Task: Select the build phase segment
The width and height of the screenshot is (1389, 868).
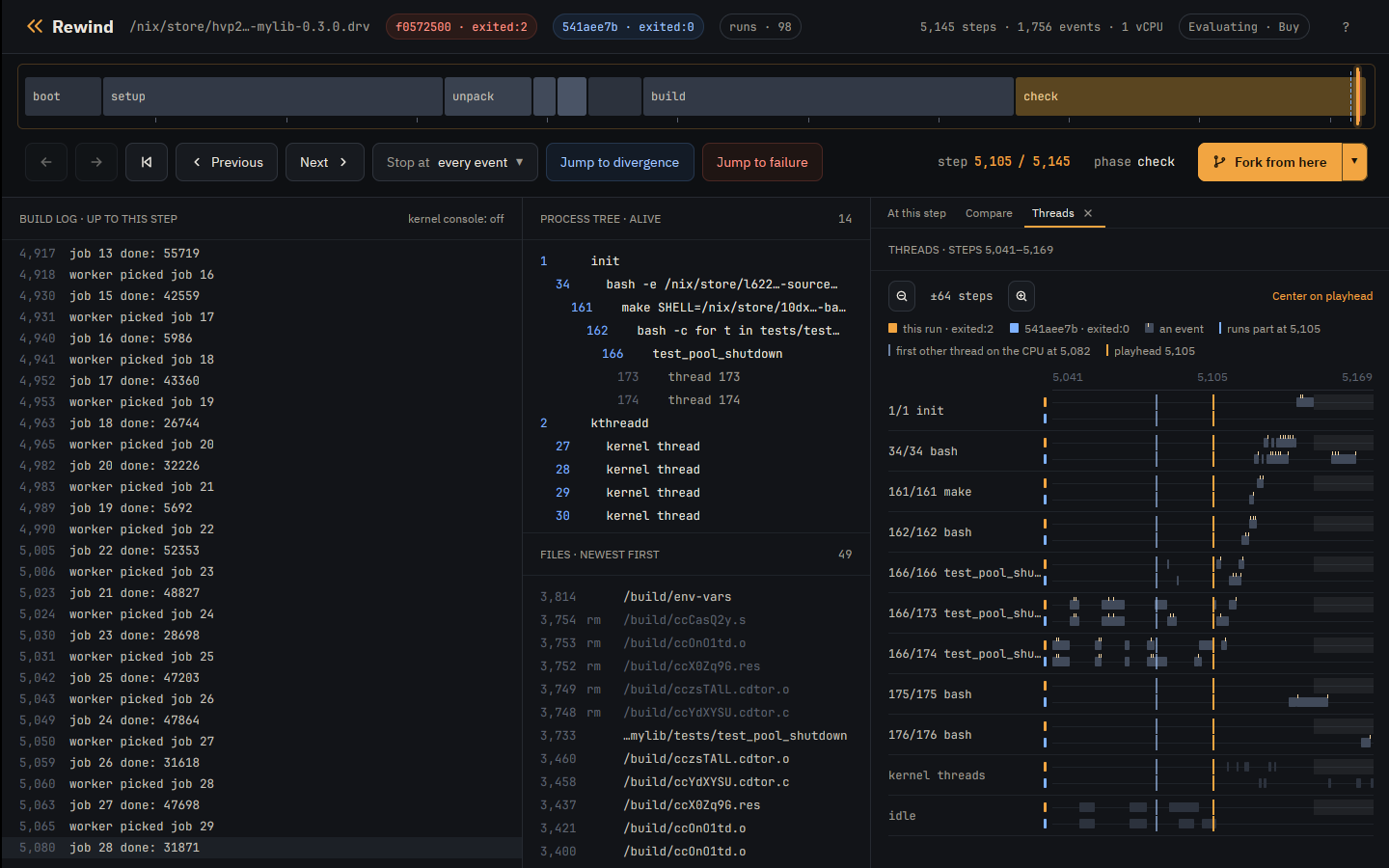Action: [829, 96]
